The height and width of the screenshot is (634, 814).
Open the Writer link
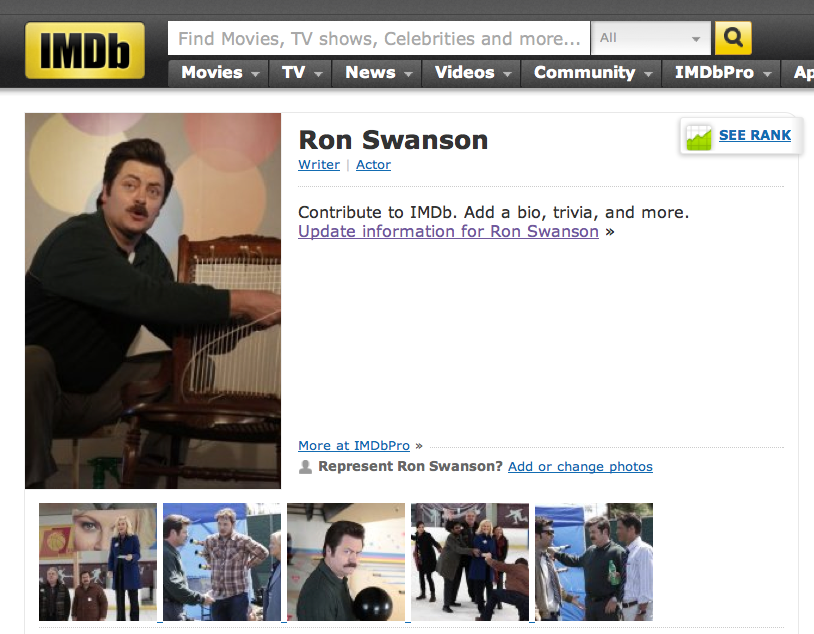tap(319, 165)
